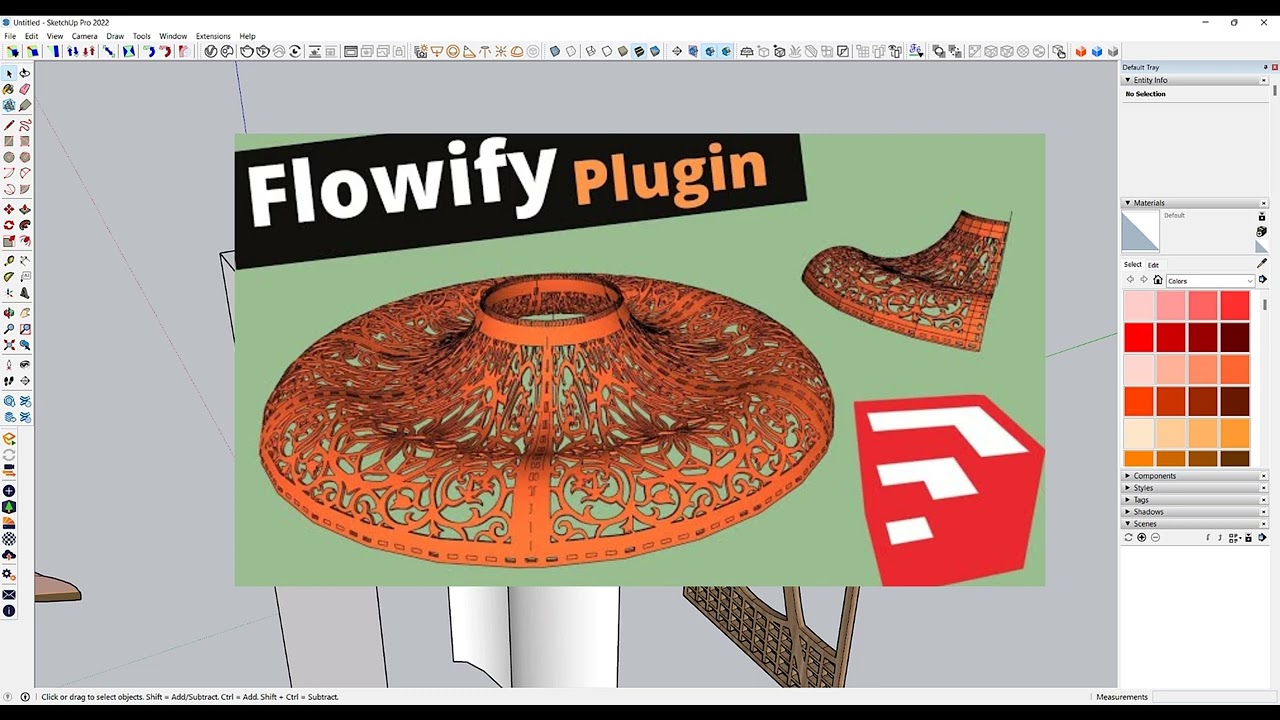
Task: Open Extension Manager gear icon
Action: [9, 575]
